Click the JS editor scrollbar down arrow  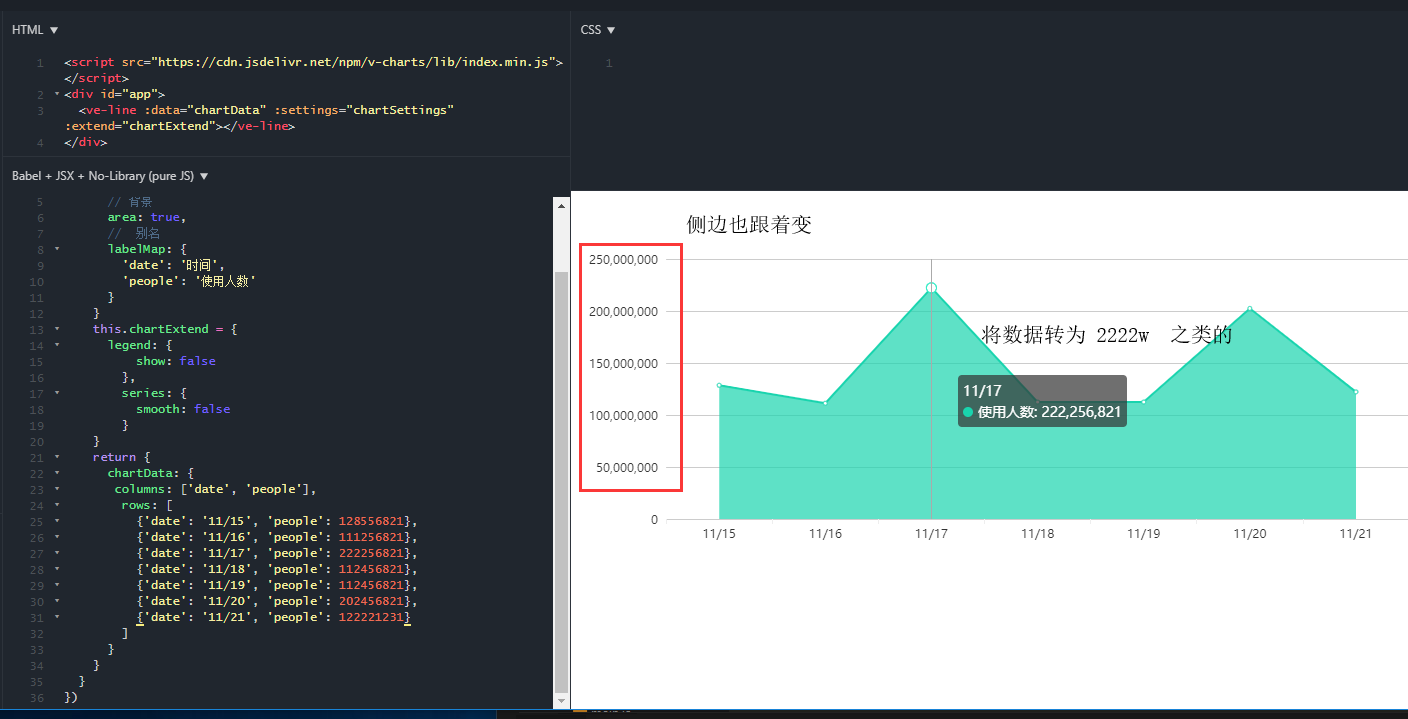tap(562, 701)
